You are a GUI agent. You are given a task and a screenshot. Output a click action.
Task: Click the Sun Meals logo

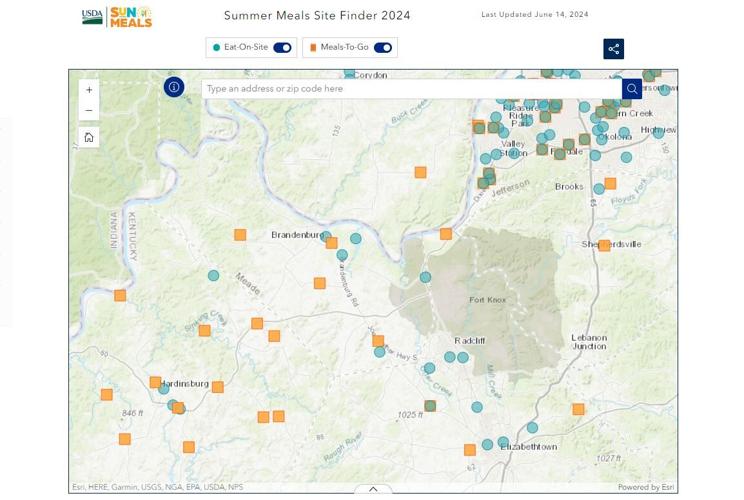[x=131, y=17]
